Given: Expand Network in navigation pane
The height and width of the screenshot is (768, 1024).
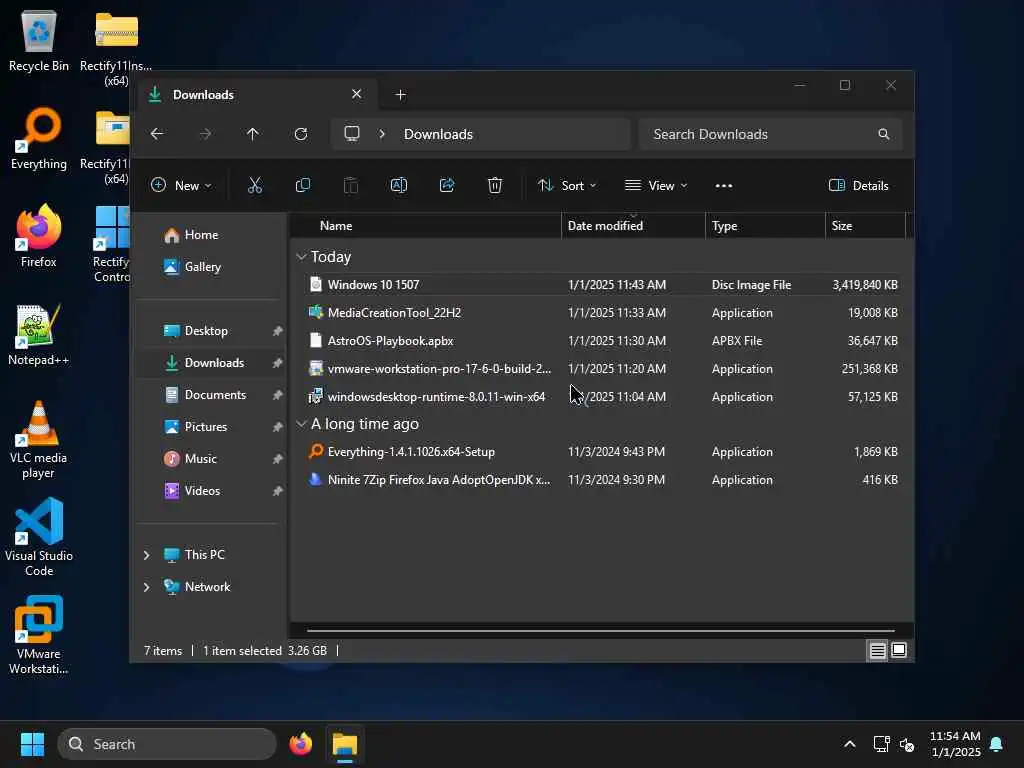Looking at the screenshot, I should 147,587.
